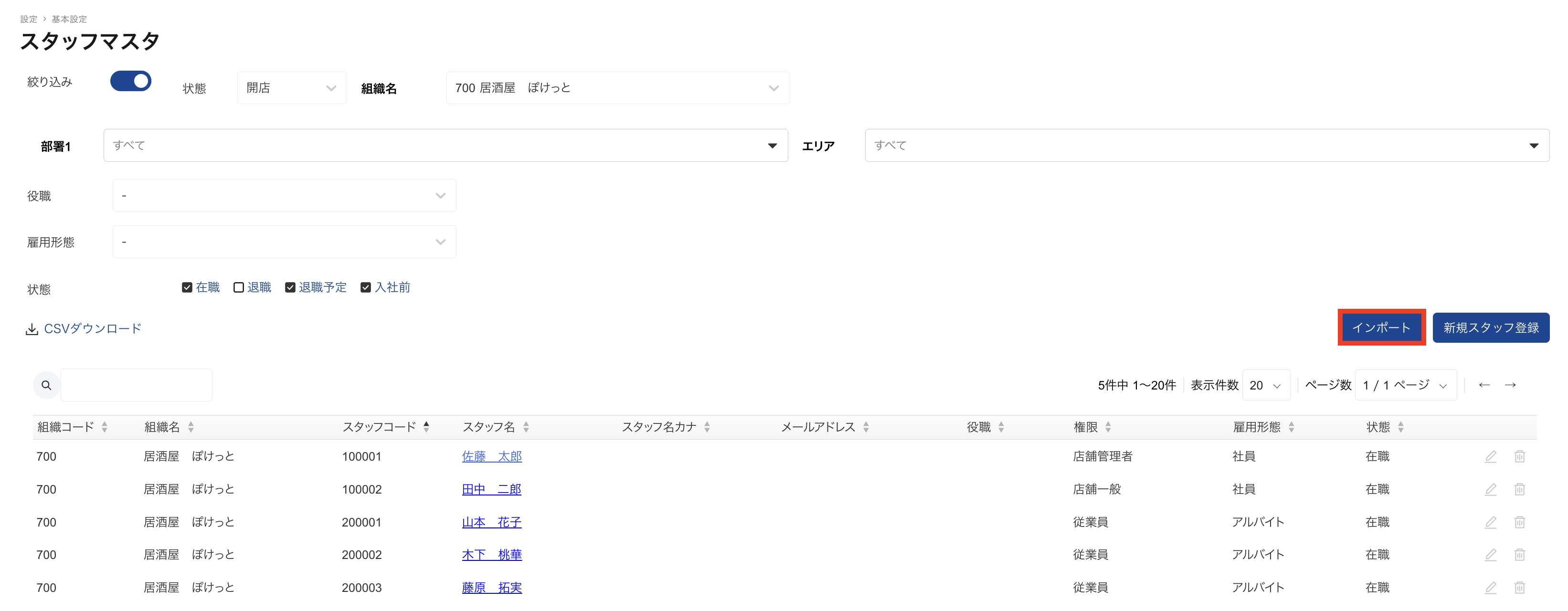Screen dimensions: 1568x611
Task: Delete staff 佐藤 太郎 with trash icon
Action: (1519, 456)
